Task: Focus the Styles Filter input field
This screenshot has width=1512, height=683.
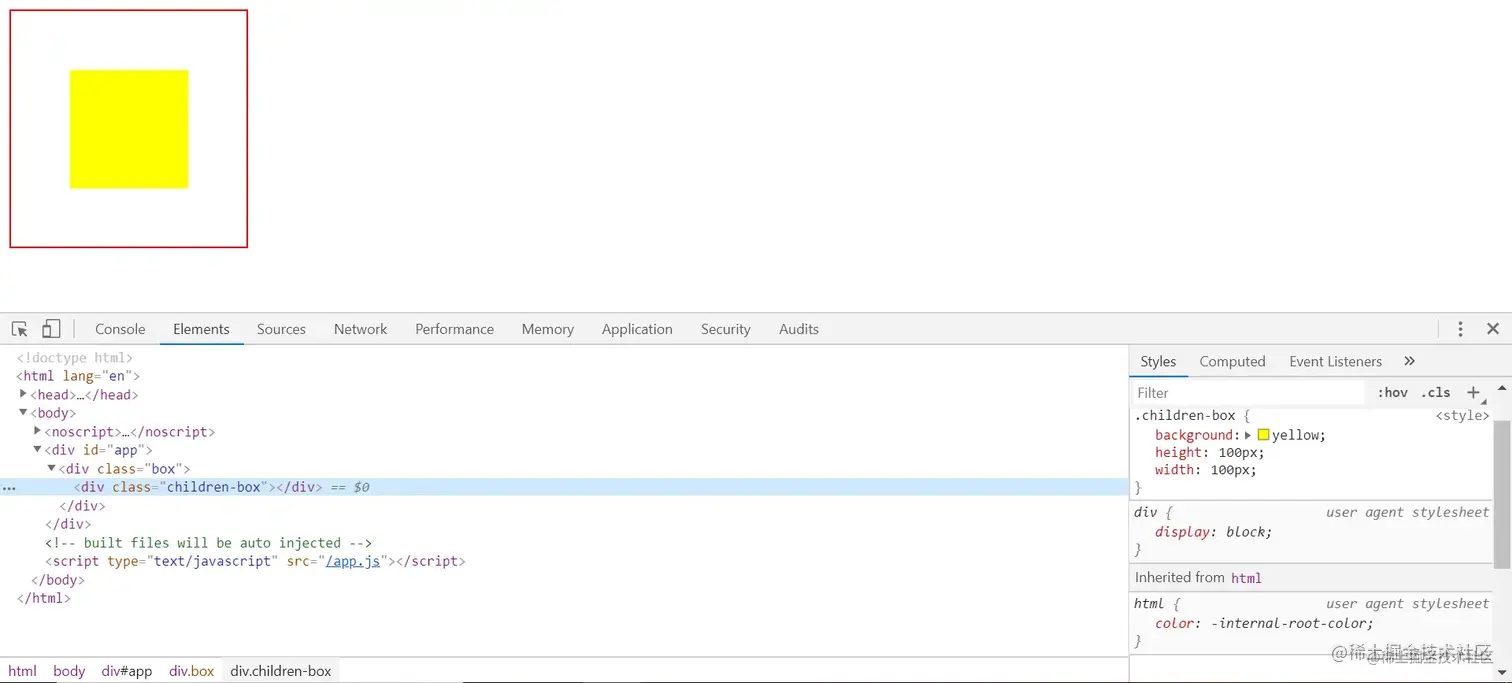Action: click(x=1248, y=393)
